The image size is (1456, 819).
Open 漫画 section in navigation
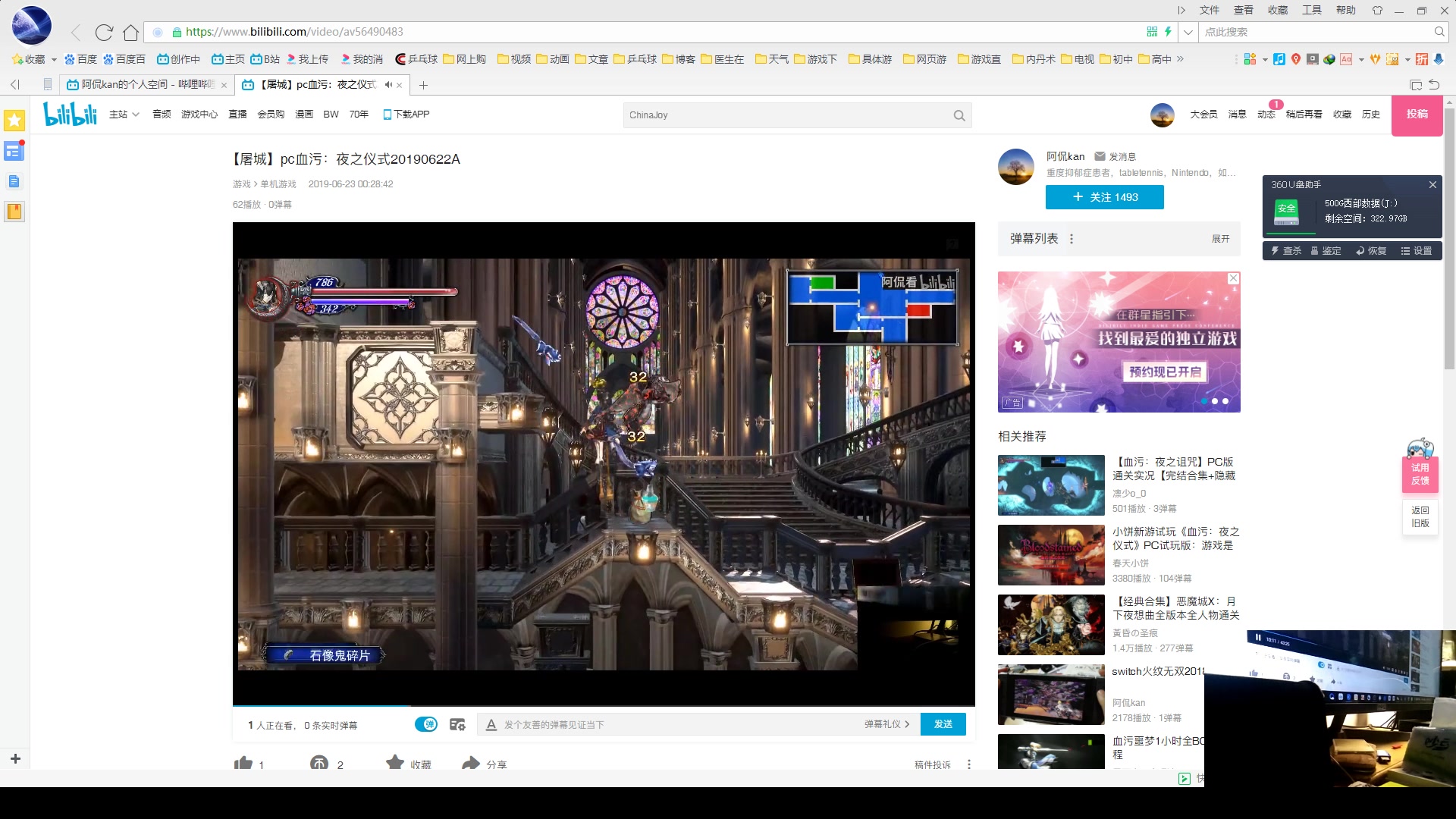pos(304,115)
